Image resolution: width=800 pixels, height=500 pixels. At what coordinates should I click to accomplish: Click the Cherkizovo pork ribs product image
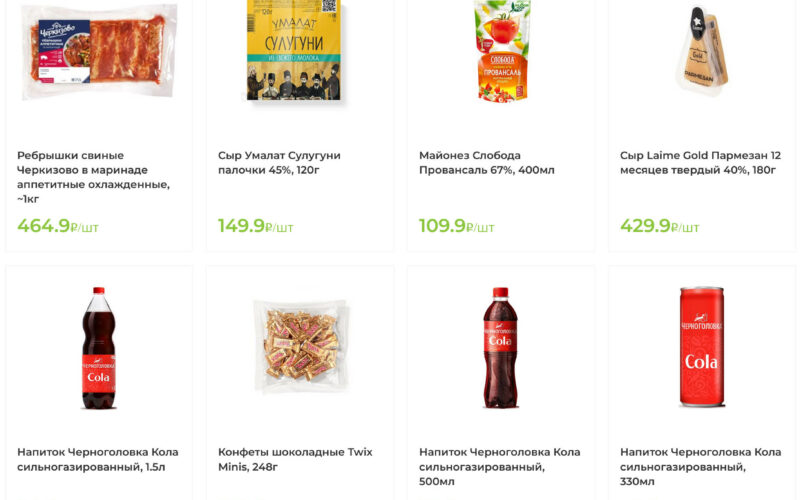pyautogui.click(x=99, y=52)
